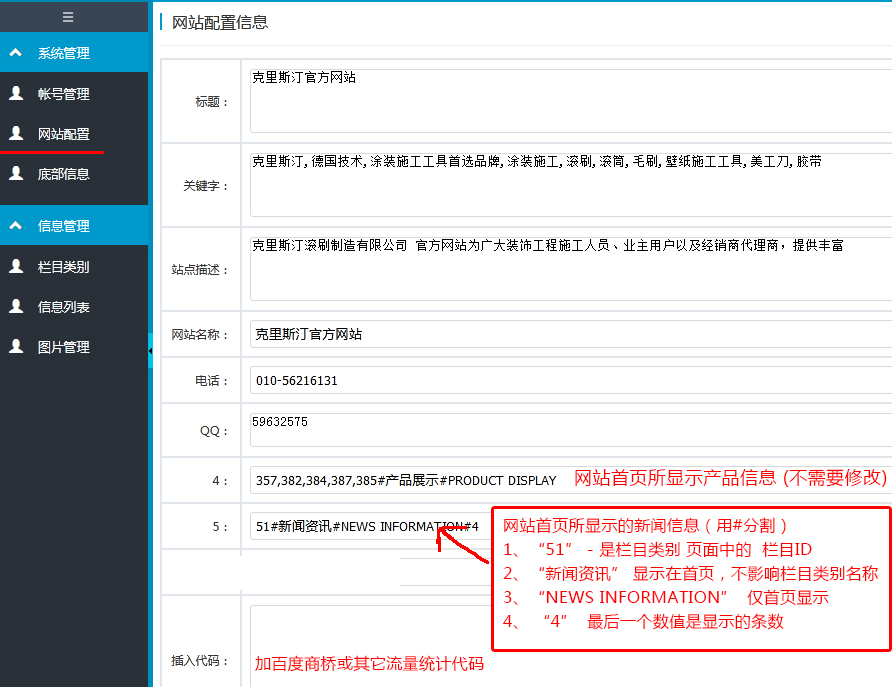Focus the 电话 input with 010-56216131
Image resolution: width=892 pixels, height=687 pixels.
(x=571, y=380)
